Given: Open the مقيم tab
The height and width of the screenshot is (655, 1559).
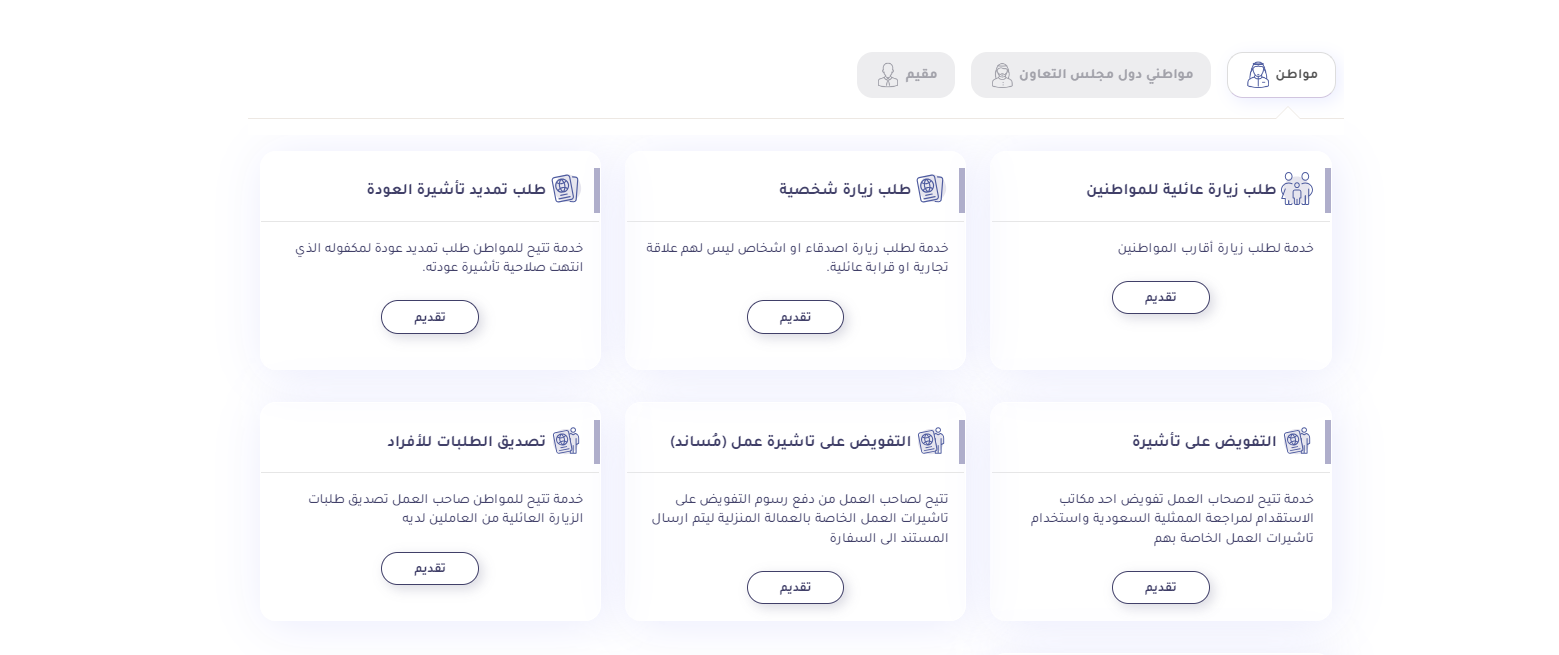Looking at the screenshot, I should (906, 75).
